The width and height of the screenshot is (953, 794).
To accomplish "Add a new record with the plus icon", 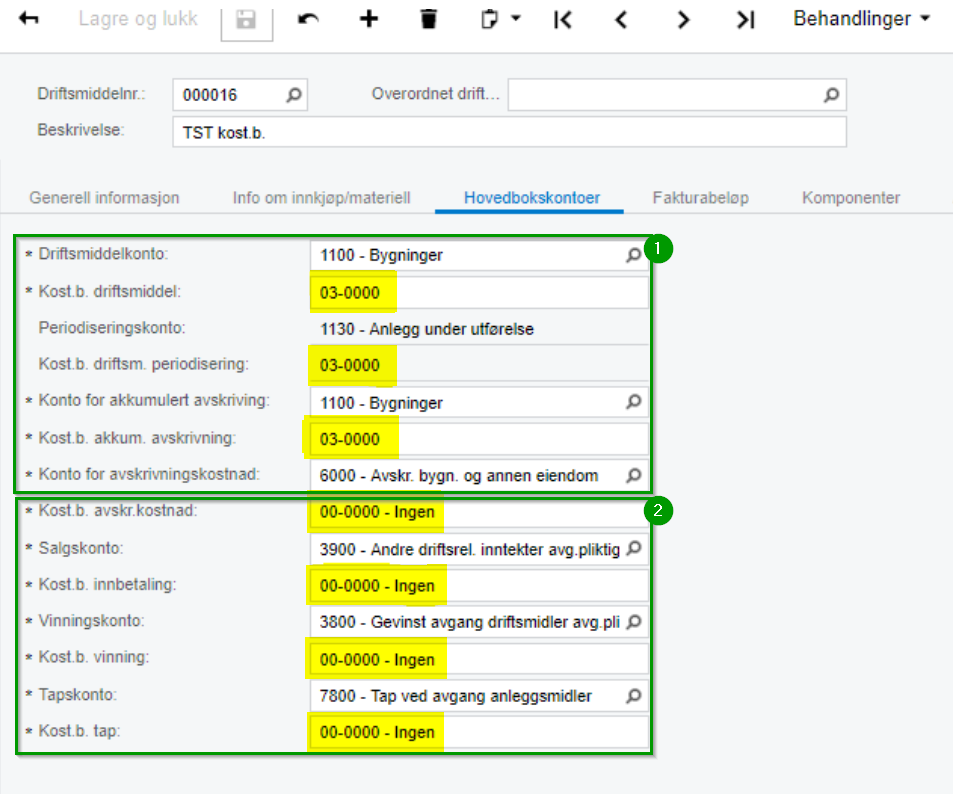I will click(368, 19).
